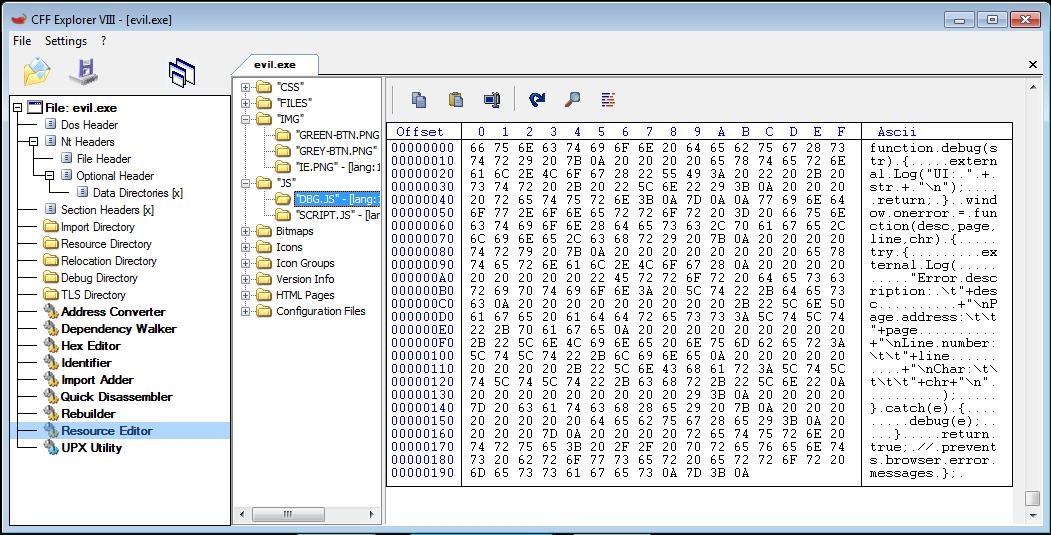The image size is (1051, 535).
Task: Select the "SCRIPT.JS" resource
Action: coord(337,215)
